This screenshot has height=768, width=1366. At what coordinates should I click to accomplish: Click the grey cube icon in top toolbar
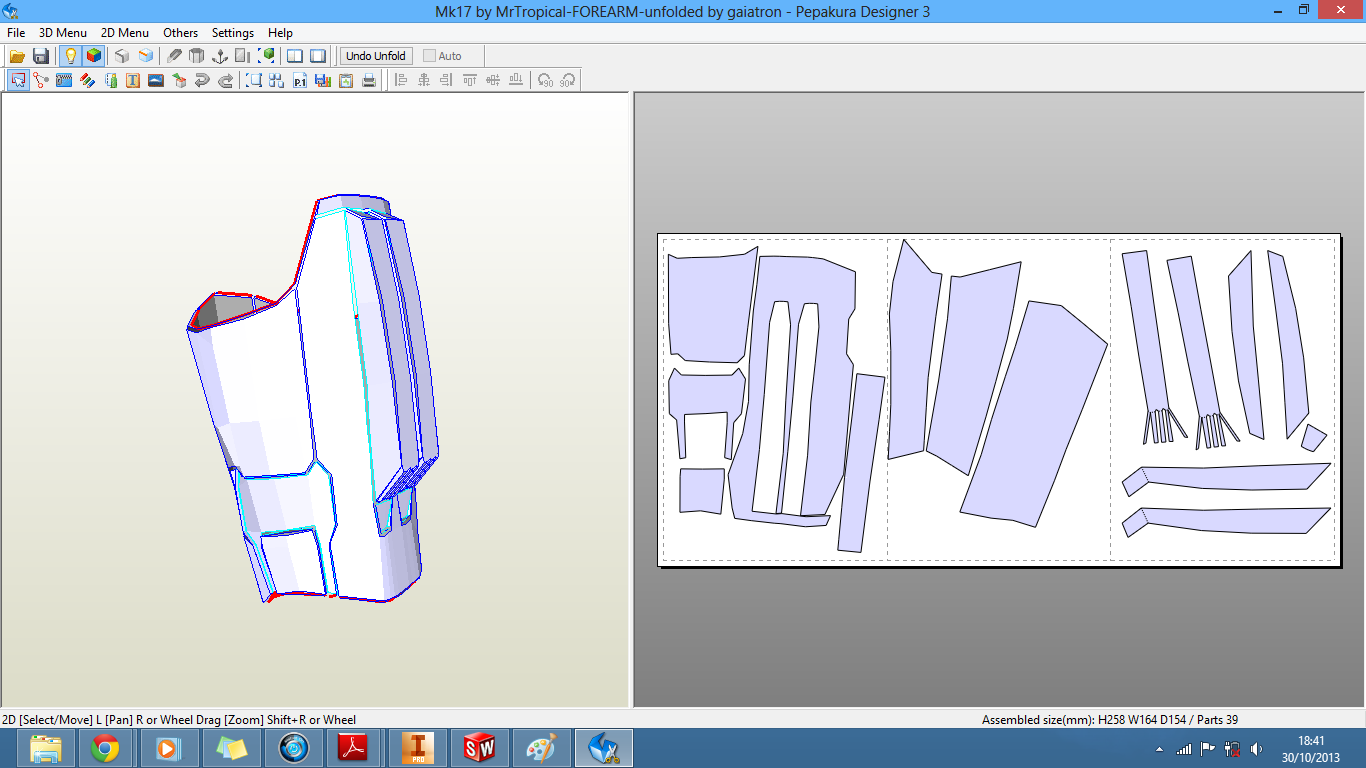(122, 56)
